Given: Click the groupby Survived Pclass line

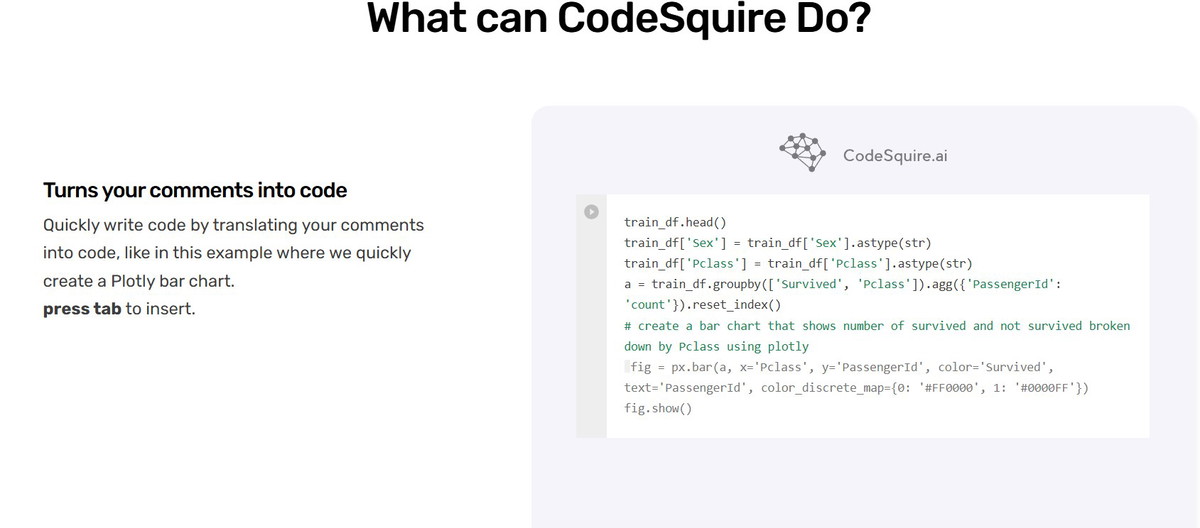Looking at the screenshot, I should click(843, 284).
